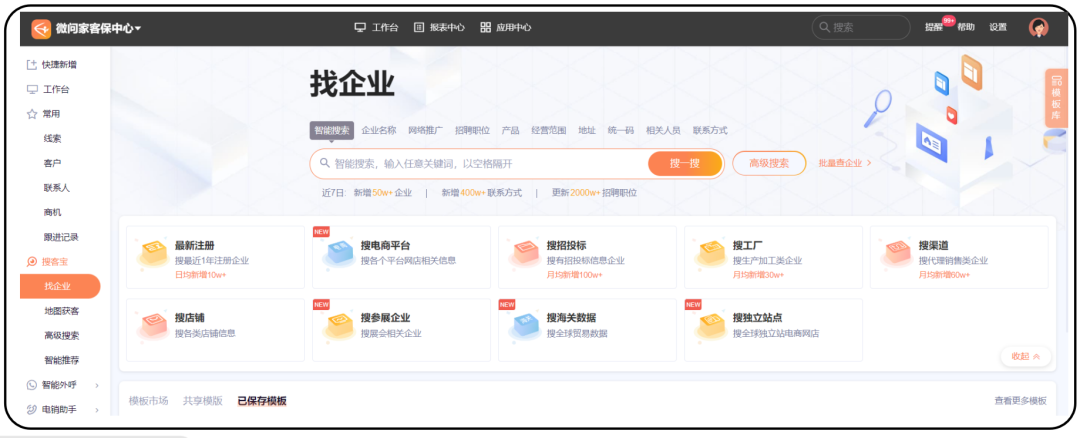Open 报表中心 in the top menu
Image resolution: width=1080 pixels, height=438 pixels.
(439, 28)
